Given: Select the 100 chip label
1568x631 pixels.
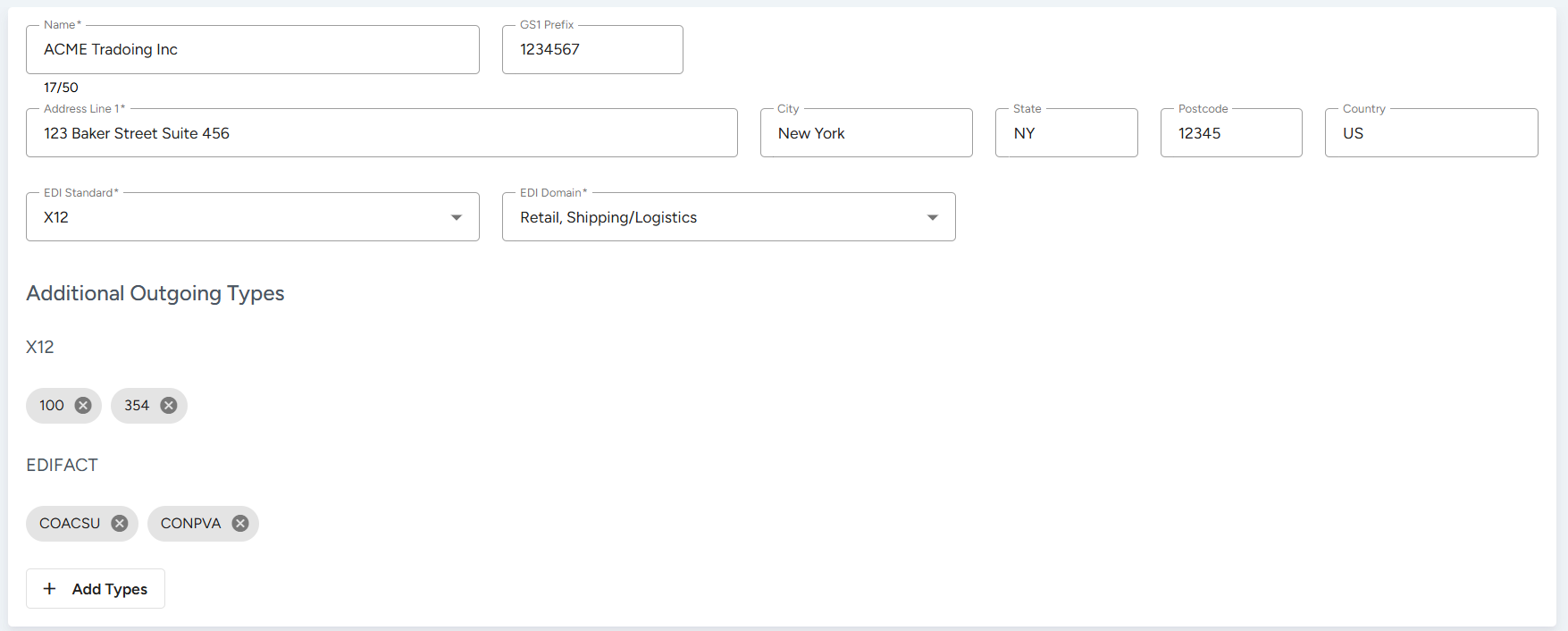Looking at the screenshot, I should 52,406.
